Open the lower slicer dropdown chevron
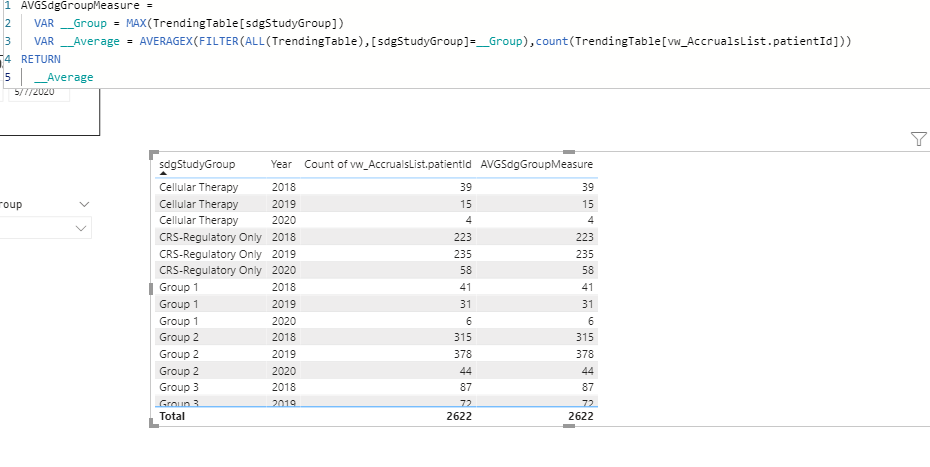 coord(81,228)
